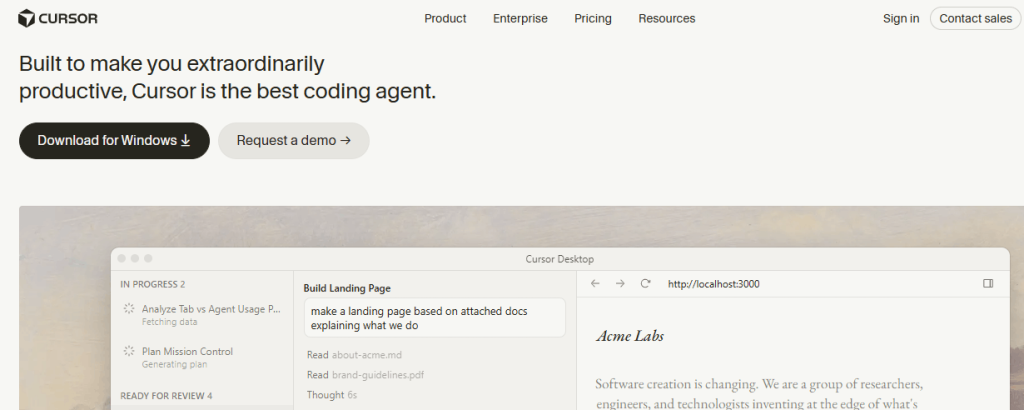The image size is (1024, 410).
Task: Click the READY FOR REVIEW 4 header
Action: pos(166,396)
